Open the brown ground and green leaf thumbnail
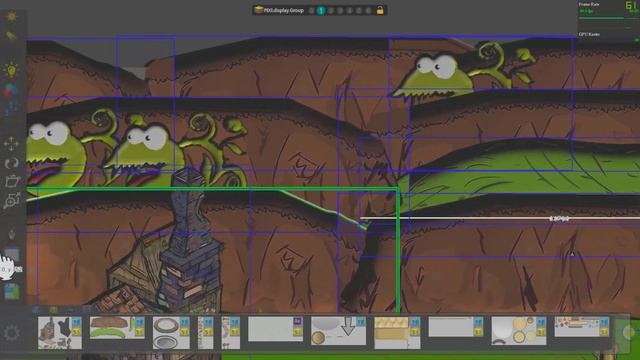The image size is (640, 360). coord(117,327)
